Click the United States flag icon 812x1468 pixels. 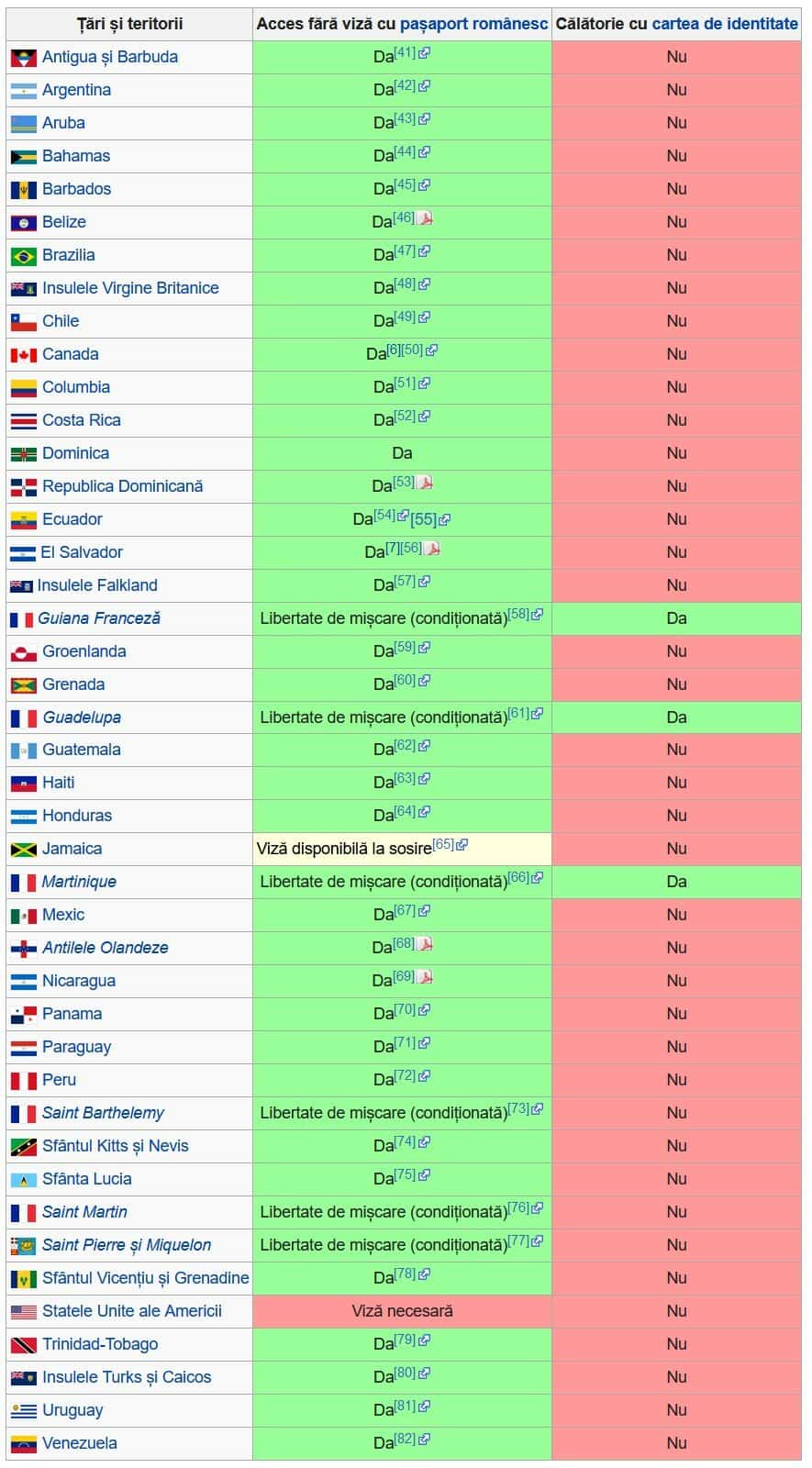23,1312
